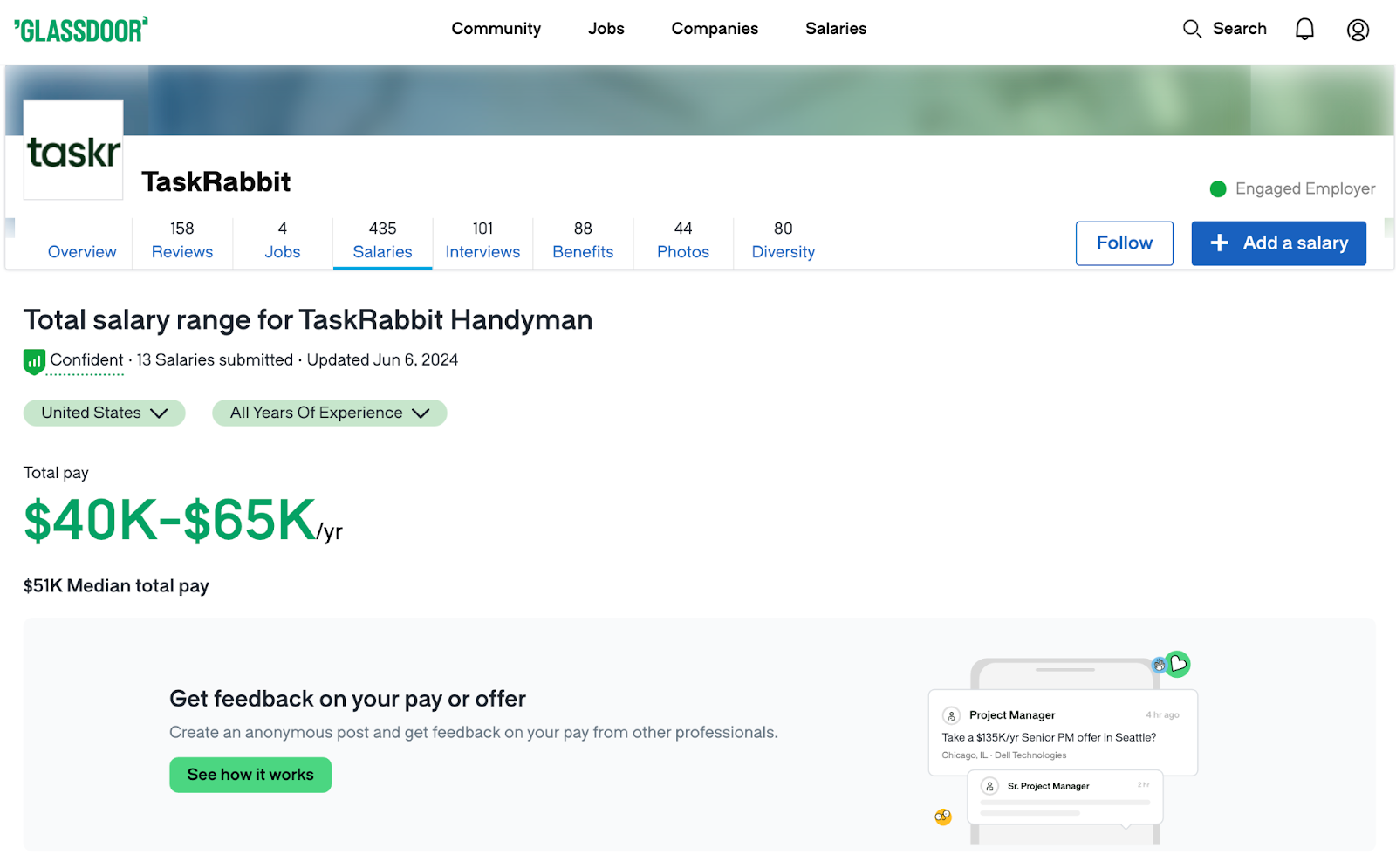This screenshot has height=868, width=1396.
Task: Click the Total salary range for TaskRabbit Handyman heading
Action: coord(308,320)
